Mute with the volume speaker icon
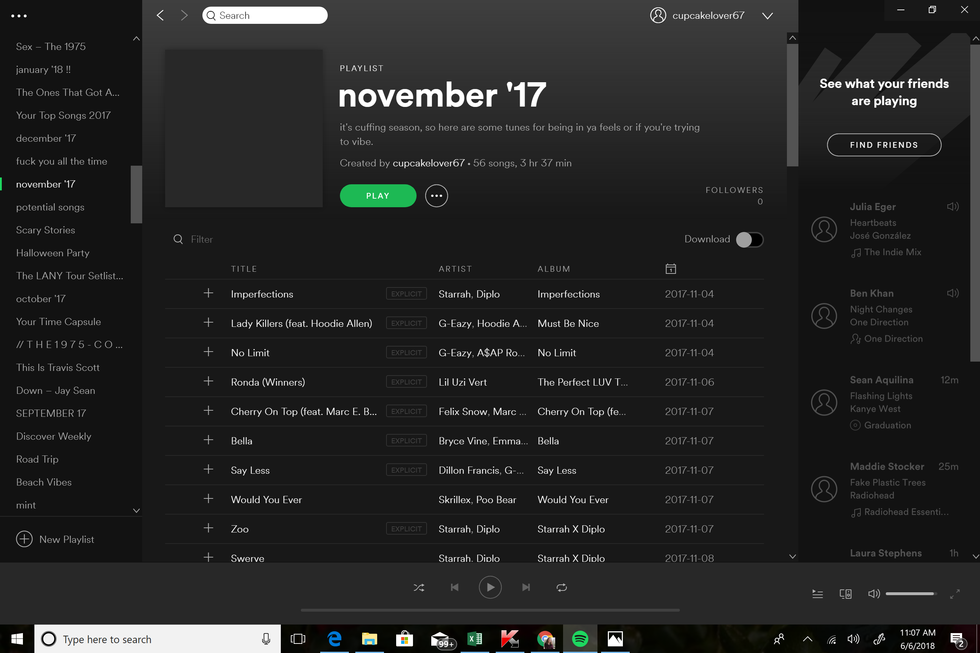Viewport: 980px width, 653px height. pos(874,594)
